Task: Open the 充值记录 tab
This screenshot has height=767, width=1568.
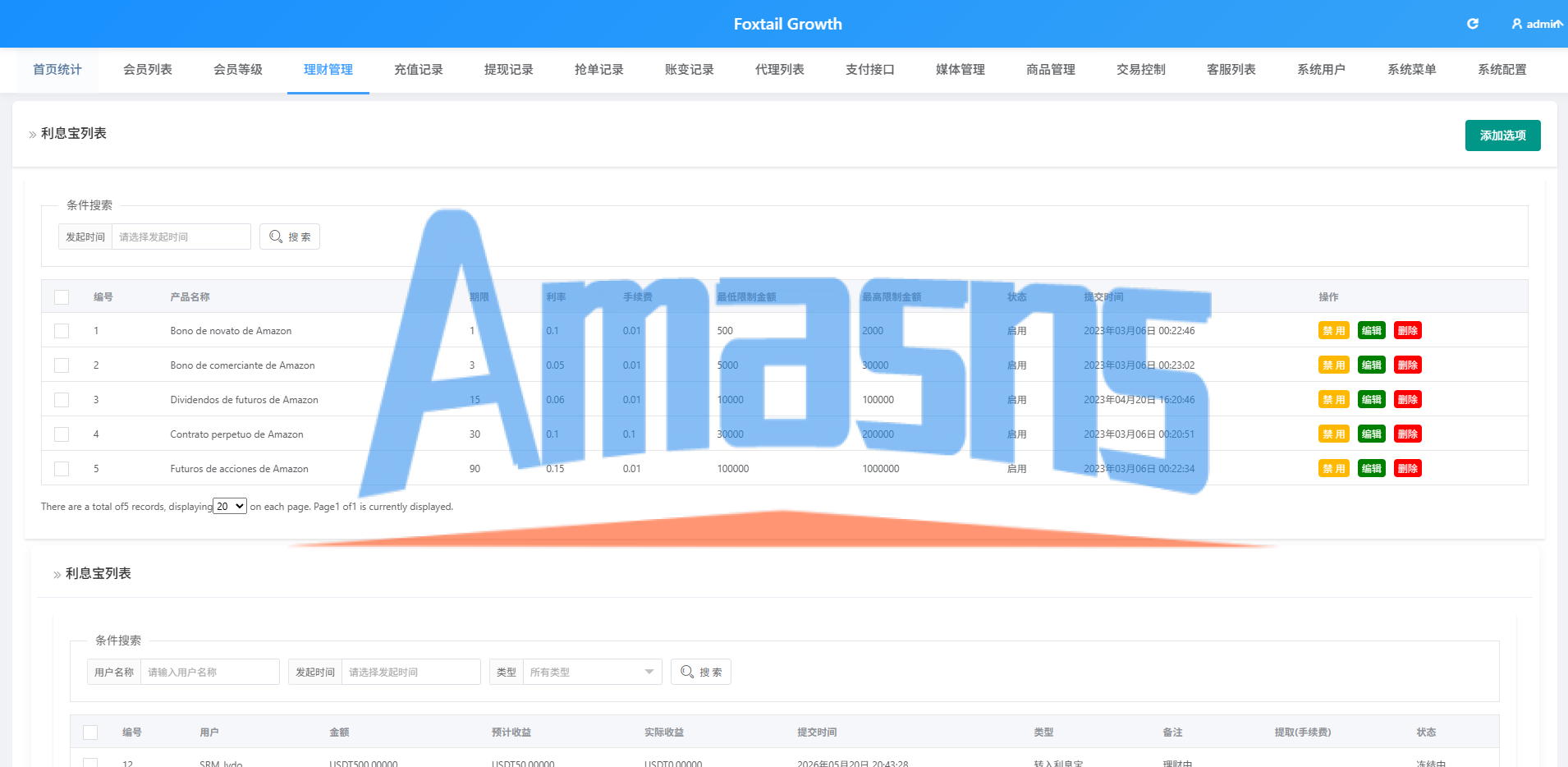Action: coord(419,70)
